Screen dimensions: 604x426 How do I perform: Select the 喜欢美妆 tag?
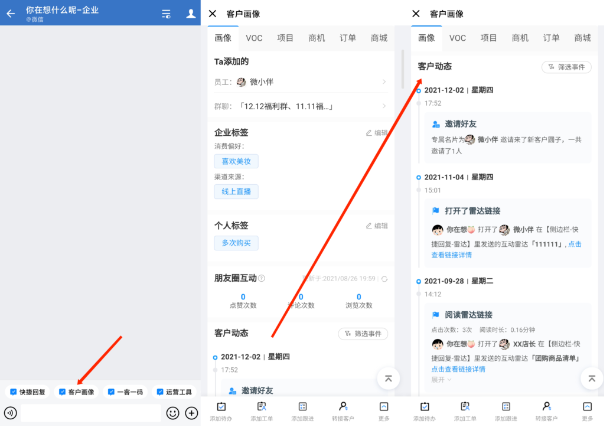pos(236,161)
